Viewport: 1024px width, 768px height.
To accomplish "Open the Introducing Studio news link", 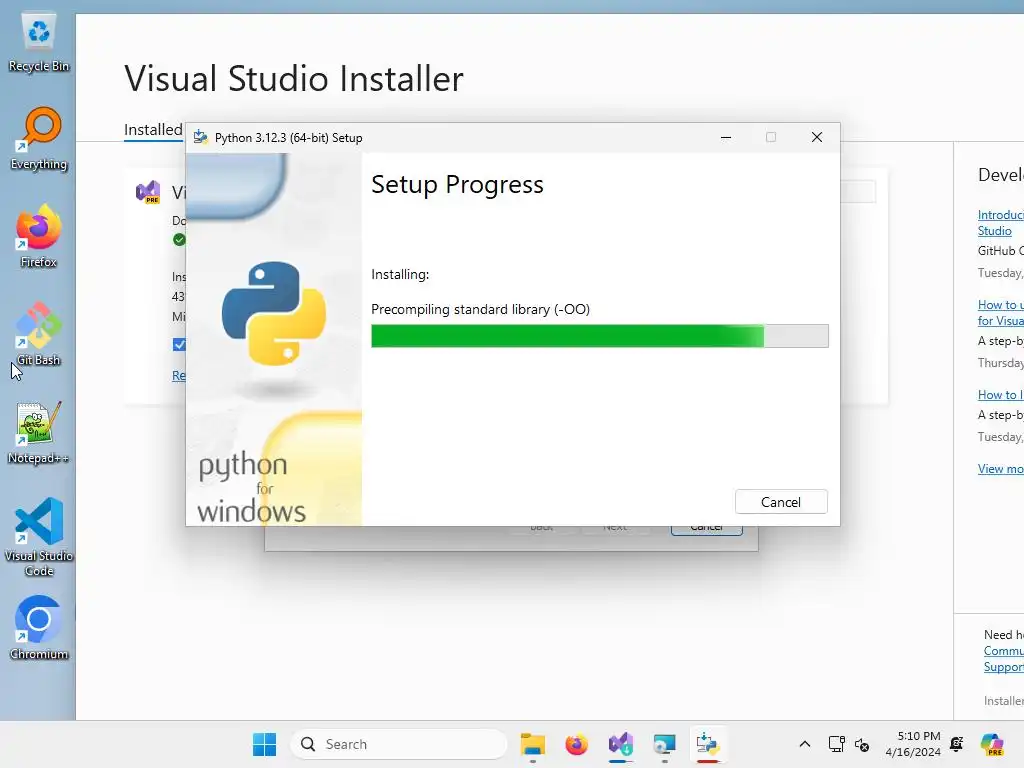I will [1000, 223].
